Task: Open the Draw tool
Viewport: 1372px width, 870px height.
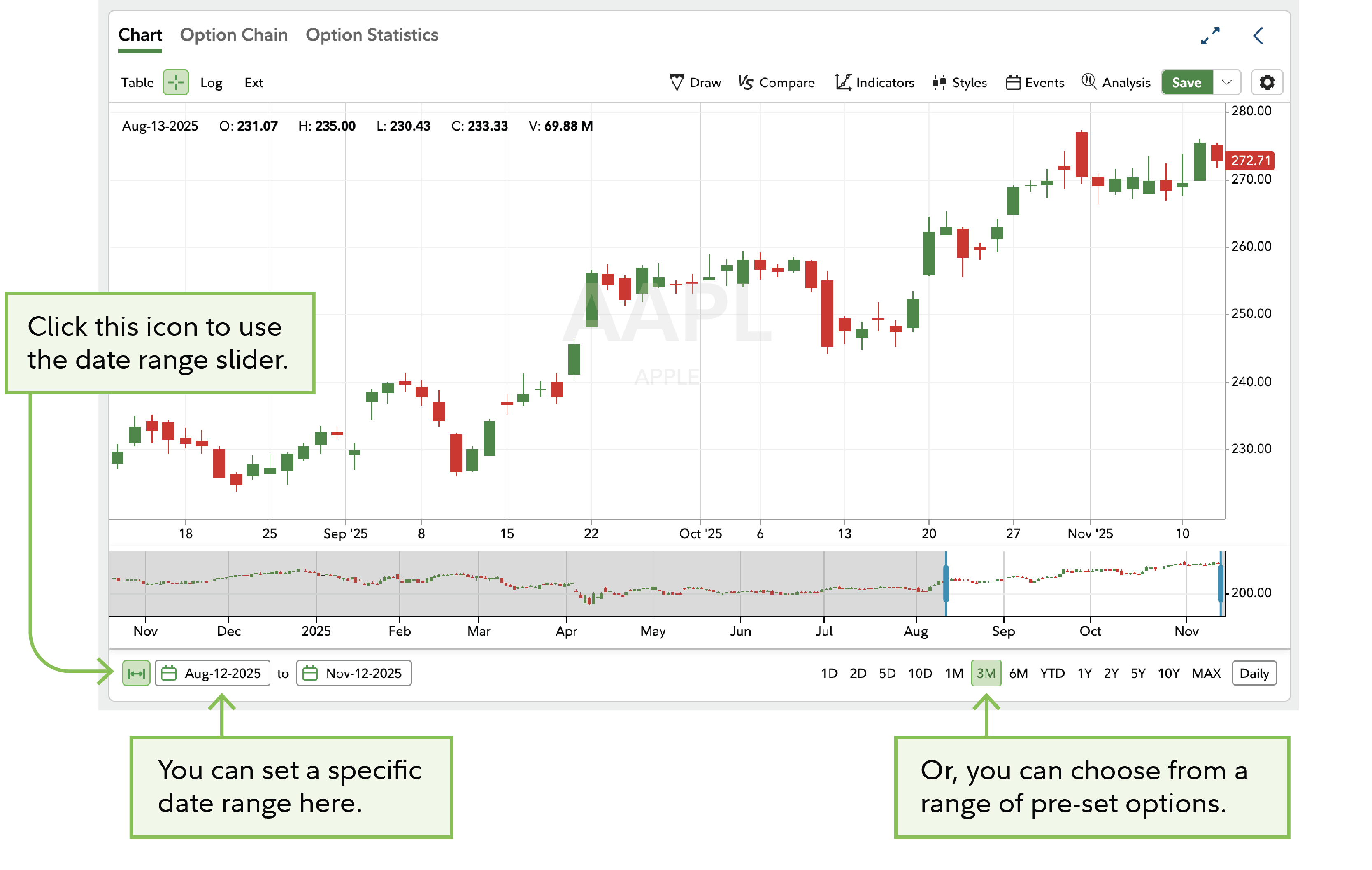Action: tap(696, 83)
